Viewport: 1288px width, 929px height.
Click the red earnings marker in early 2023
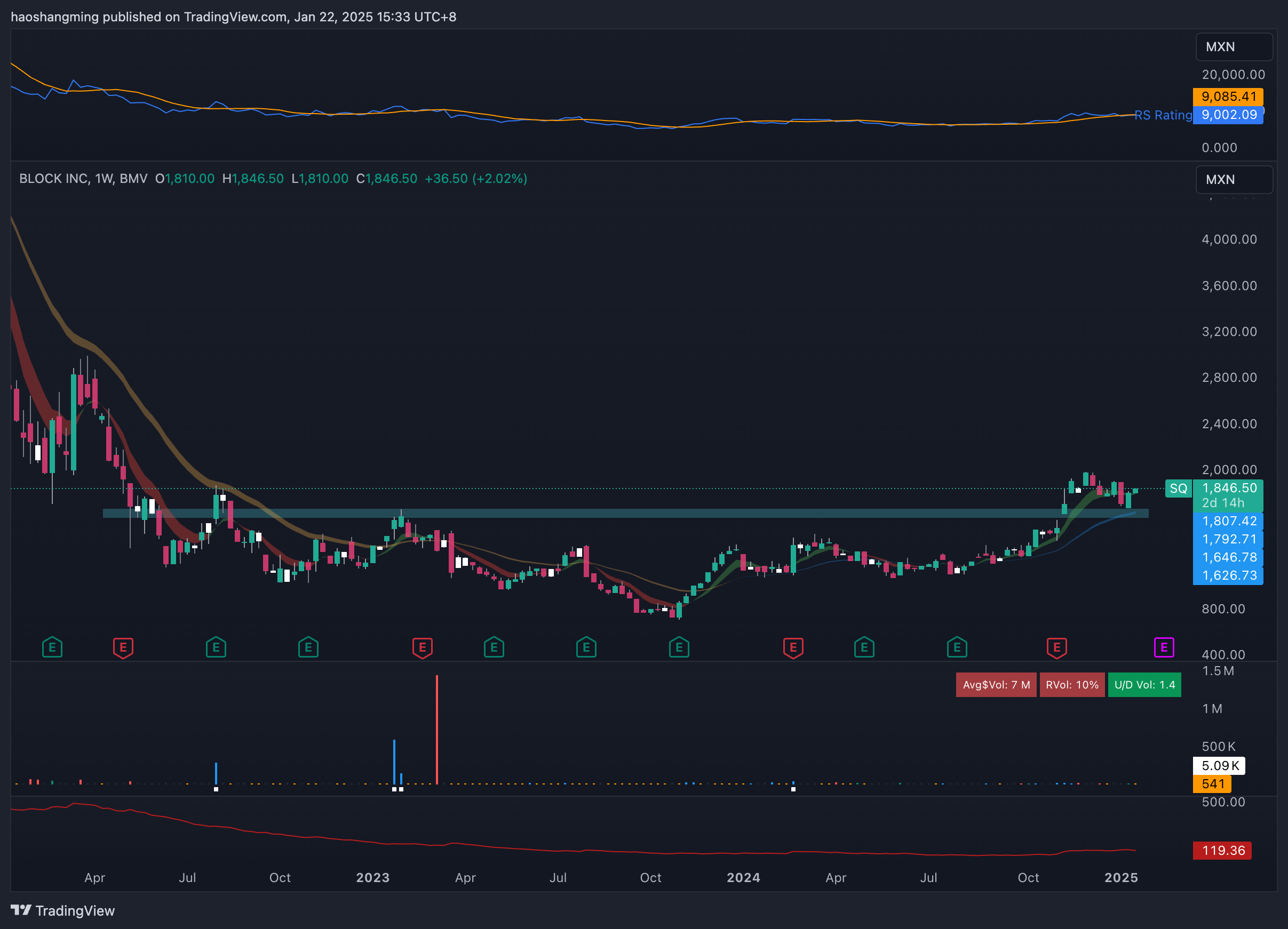click(x=422, y=647)
